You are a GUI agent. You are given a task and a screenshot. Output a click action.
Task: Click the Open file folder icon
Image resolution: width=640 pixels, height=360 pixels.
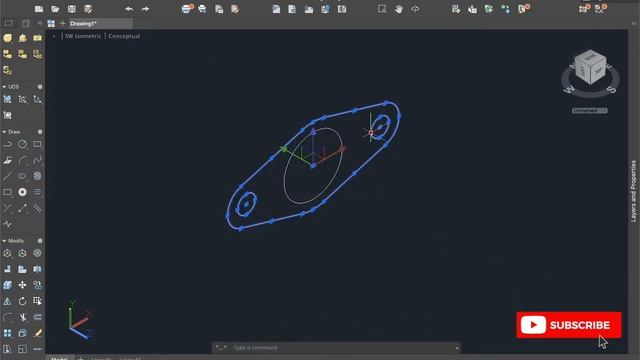(55, 9)
